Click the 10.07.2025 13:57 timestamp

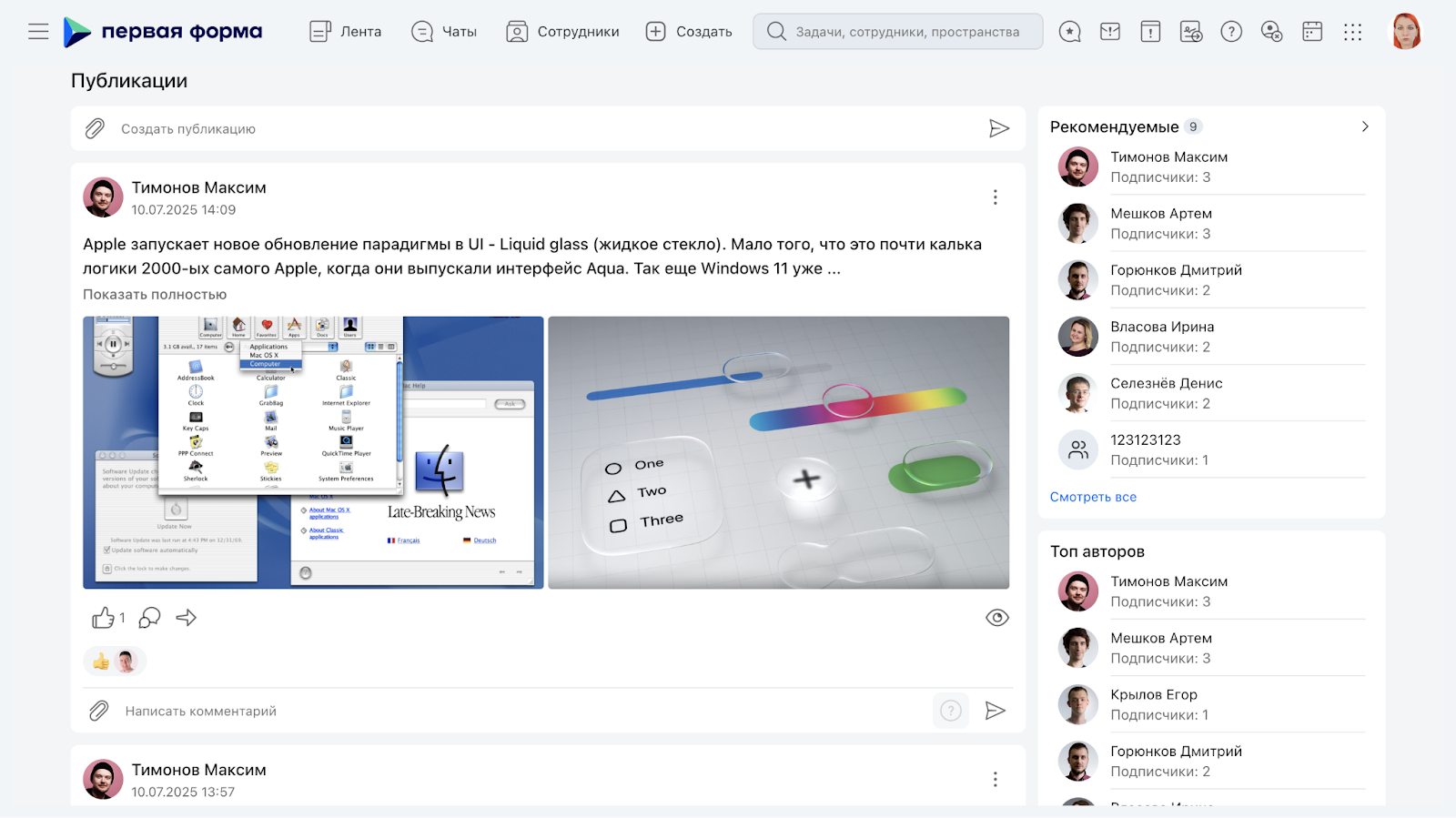click(183, 793)
